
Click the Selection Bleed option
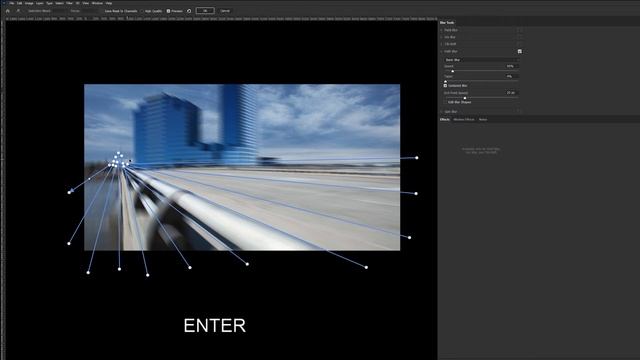tap(40, 11)
